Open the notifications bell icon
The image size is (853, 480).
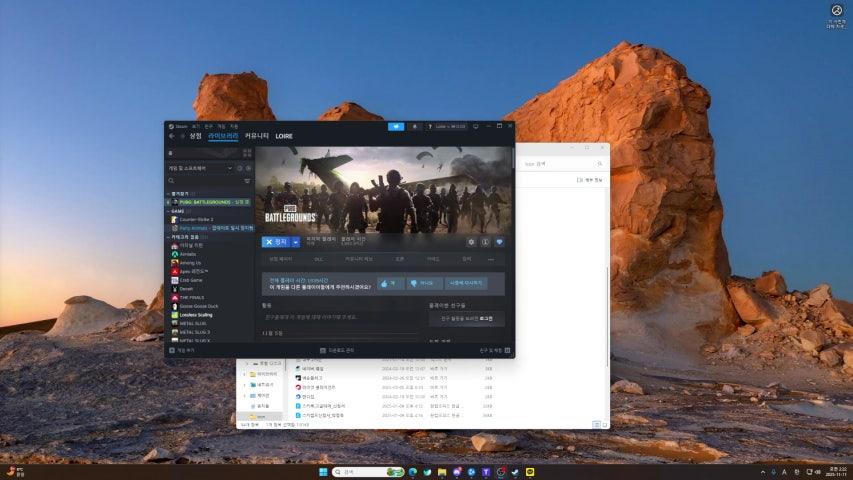coord(416,126)
